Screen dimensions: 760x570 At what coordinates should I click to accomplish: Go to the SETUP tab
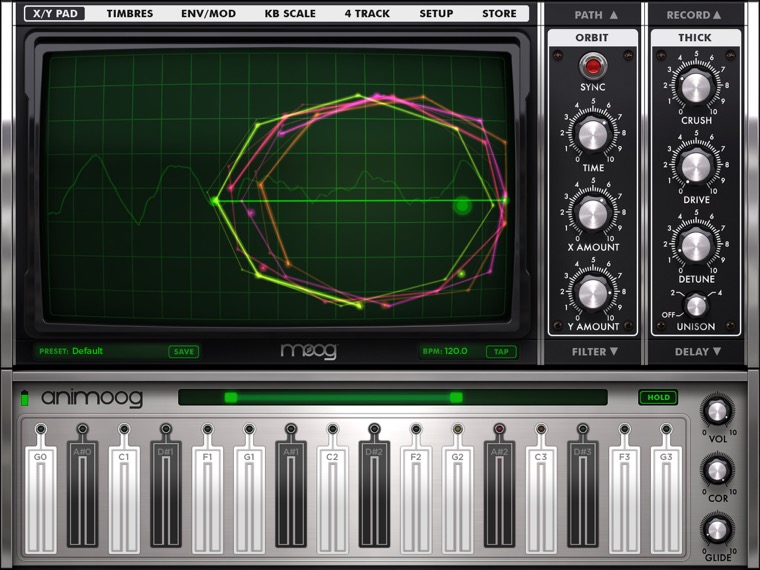tap(436, 14)
